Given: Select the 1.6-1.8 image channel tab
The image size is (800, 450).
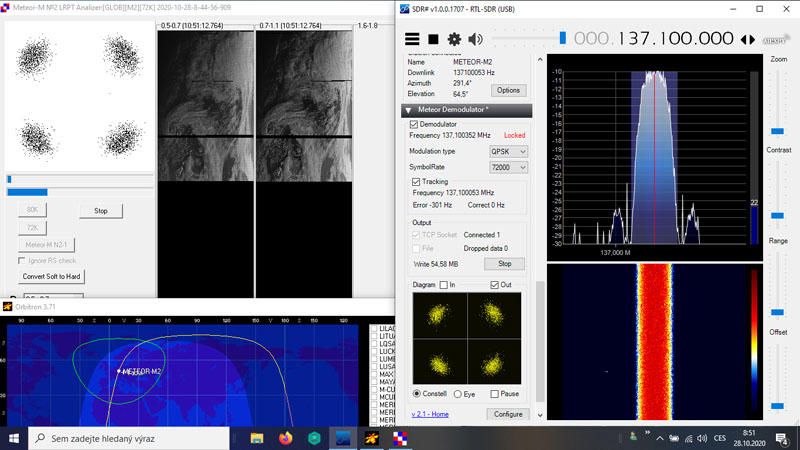Looking at the screenshot, I should 367,26.
